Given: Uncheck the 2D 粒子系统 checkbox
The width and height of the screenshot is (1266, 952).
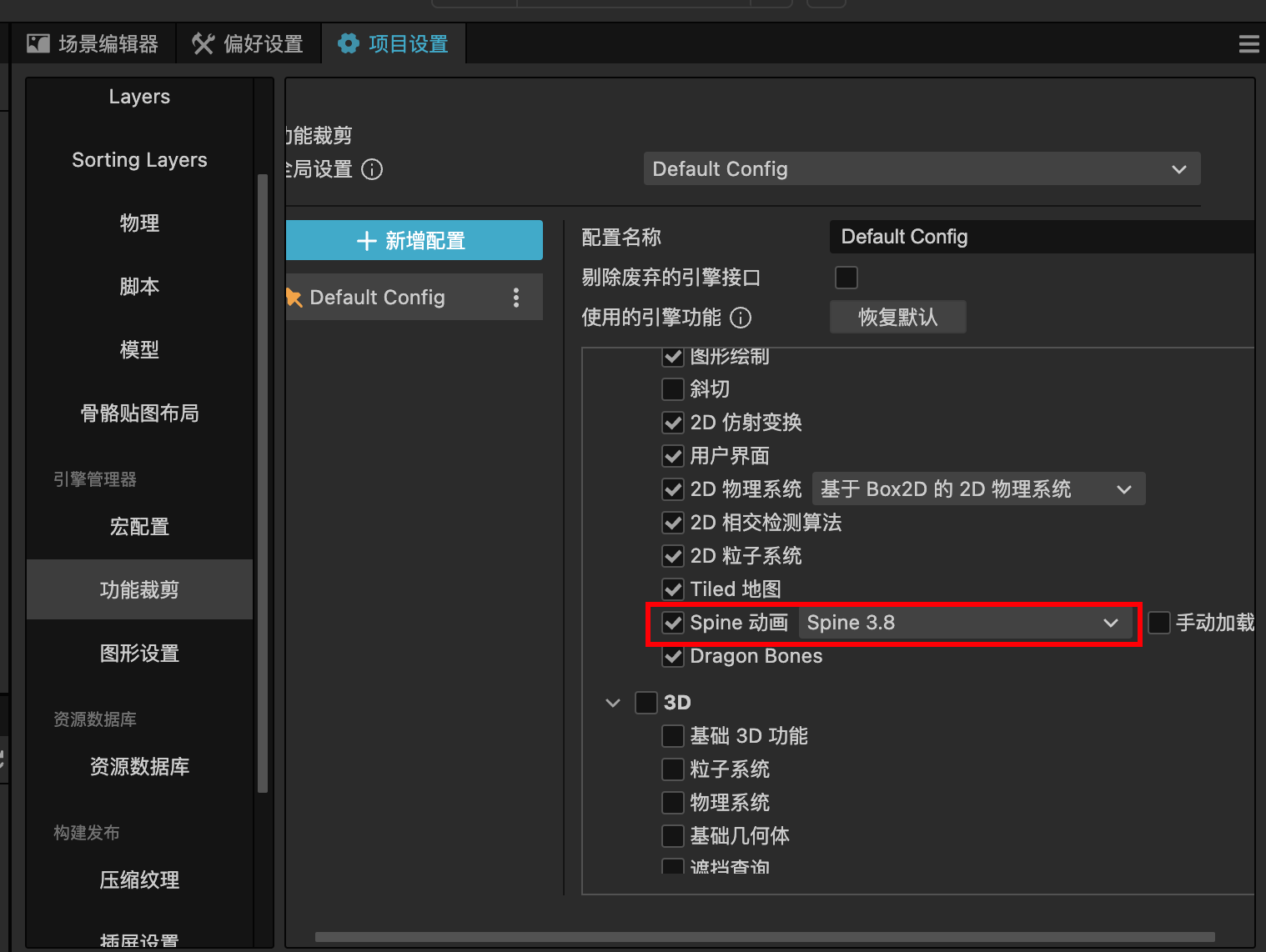Looking at the screenshot, I should (673, 556).
